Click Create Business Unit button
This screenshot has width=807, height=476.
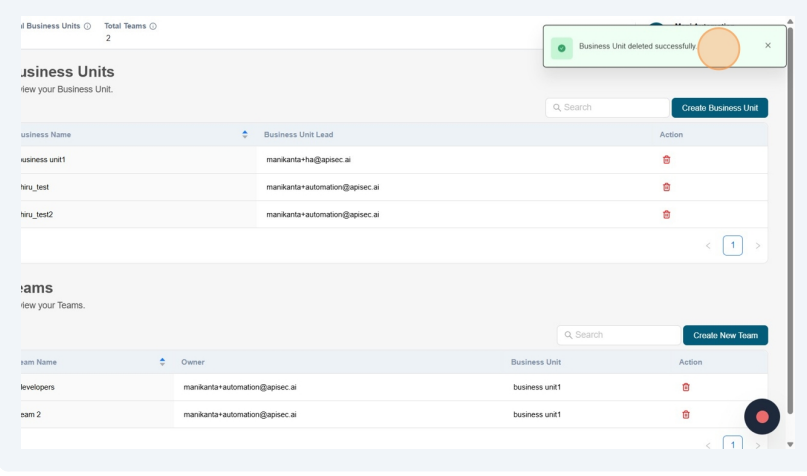click(719, 108)
